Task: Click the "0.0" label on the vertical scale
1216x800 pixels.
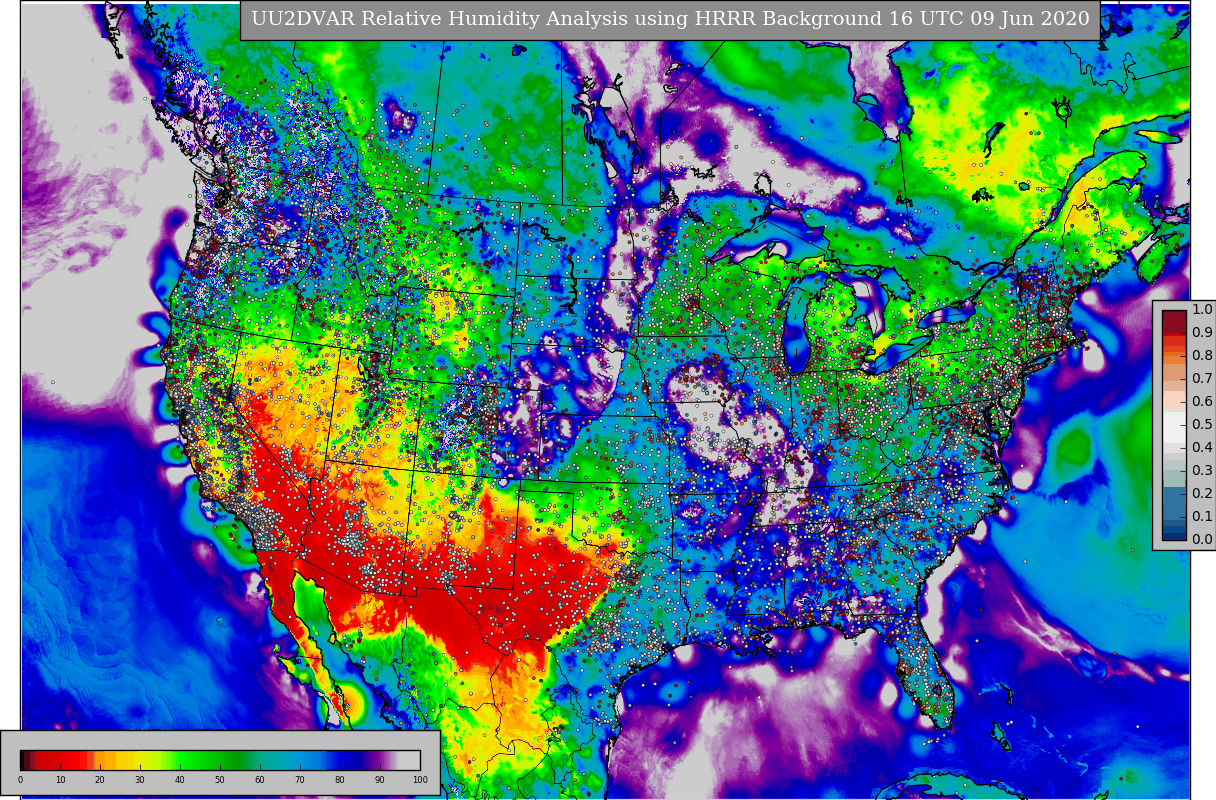Action: [1202, 540]
